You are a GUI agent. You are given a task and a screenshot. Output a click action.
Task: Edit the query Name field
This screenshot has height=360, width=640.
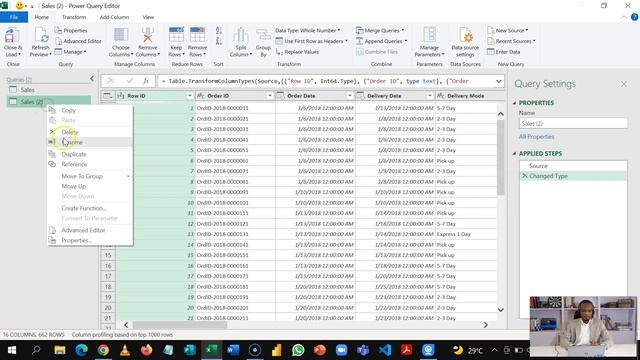tap(573, 123)
